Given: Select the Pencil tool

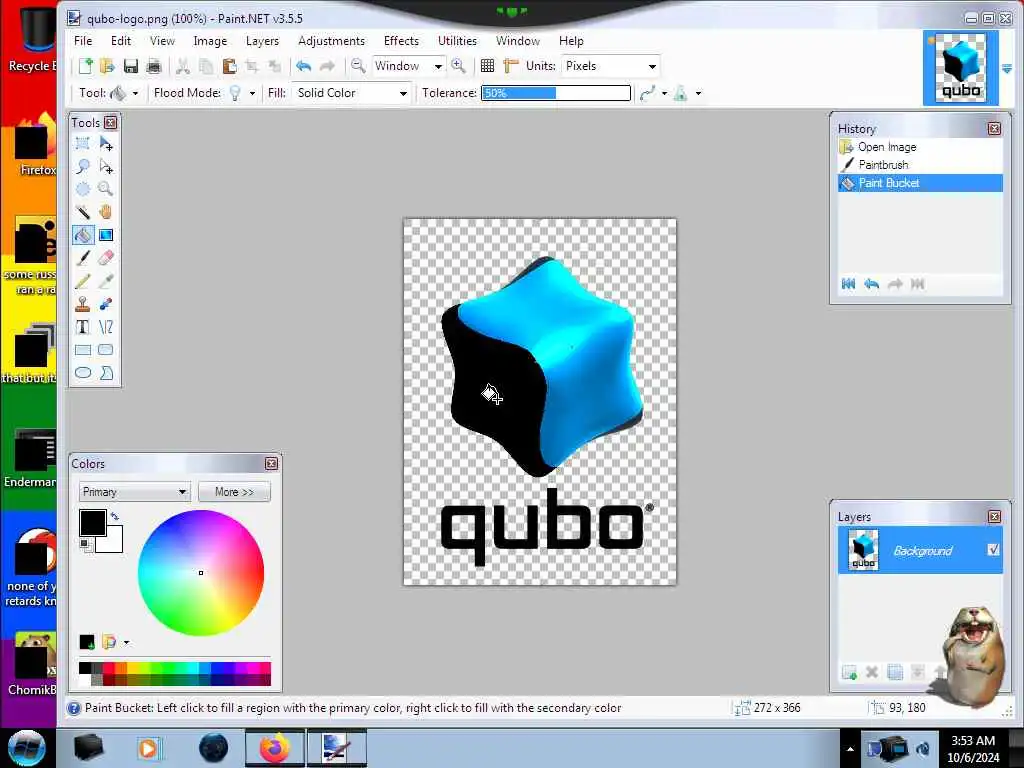Looking at the screenshot, I should click(83, 281).
